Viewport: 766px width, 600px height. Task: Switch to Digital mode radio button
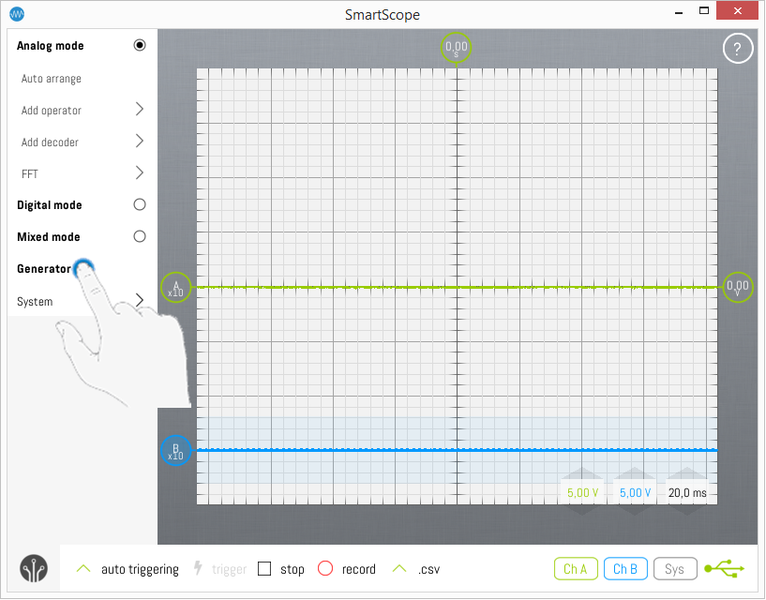pyautogui.click(x=139, y=205)
